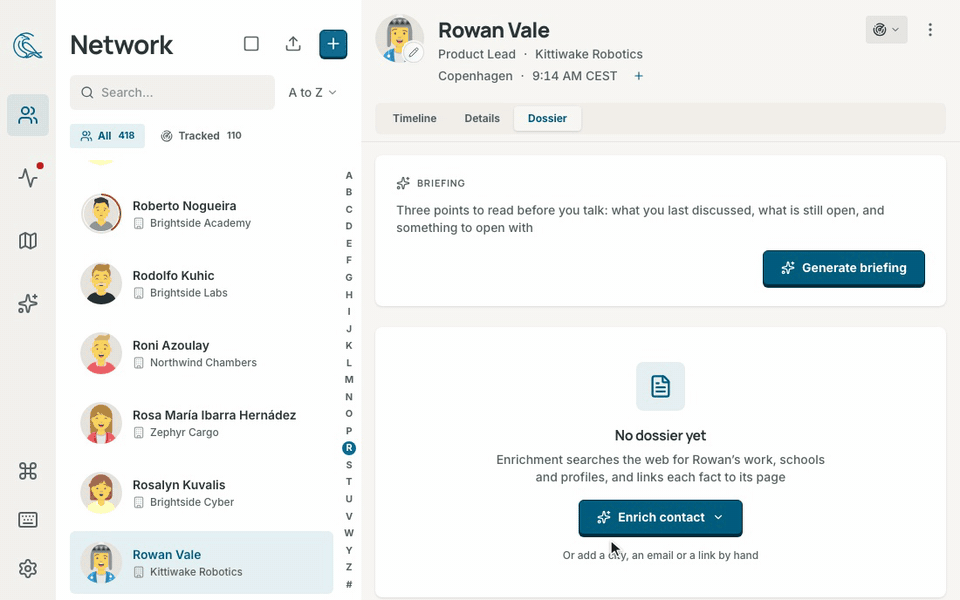This screenshot has width=960, height=600.
Task: Open the command palette sidebar icon
Action: pos(28,471)
